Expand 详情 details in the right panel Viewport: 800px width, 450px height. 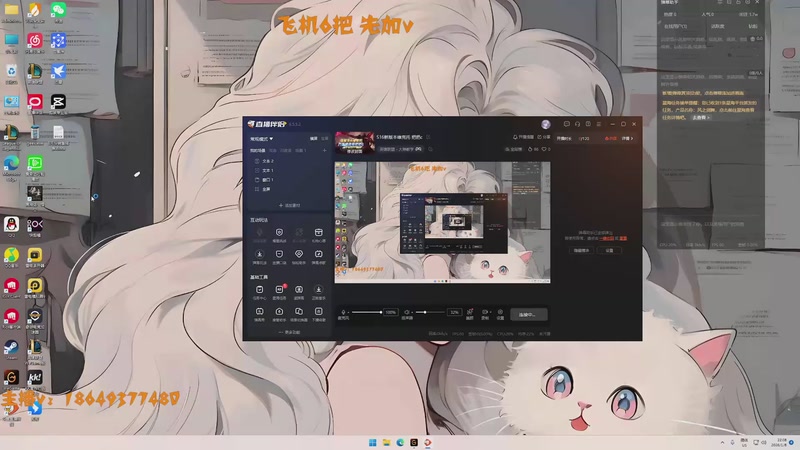[x=628, y=138]
